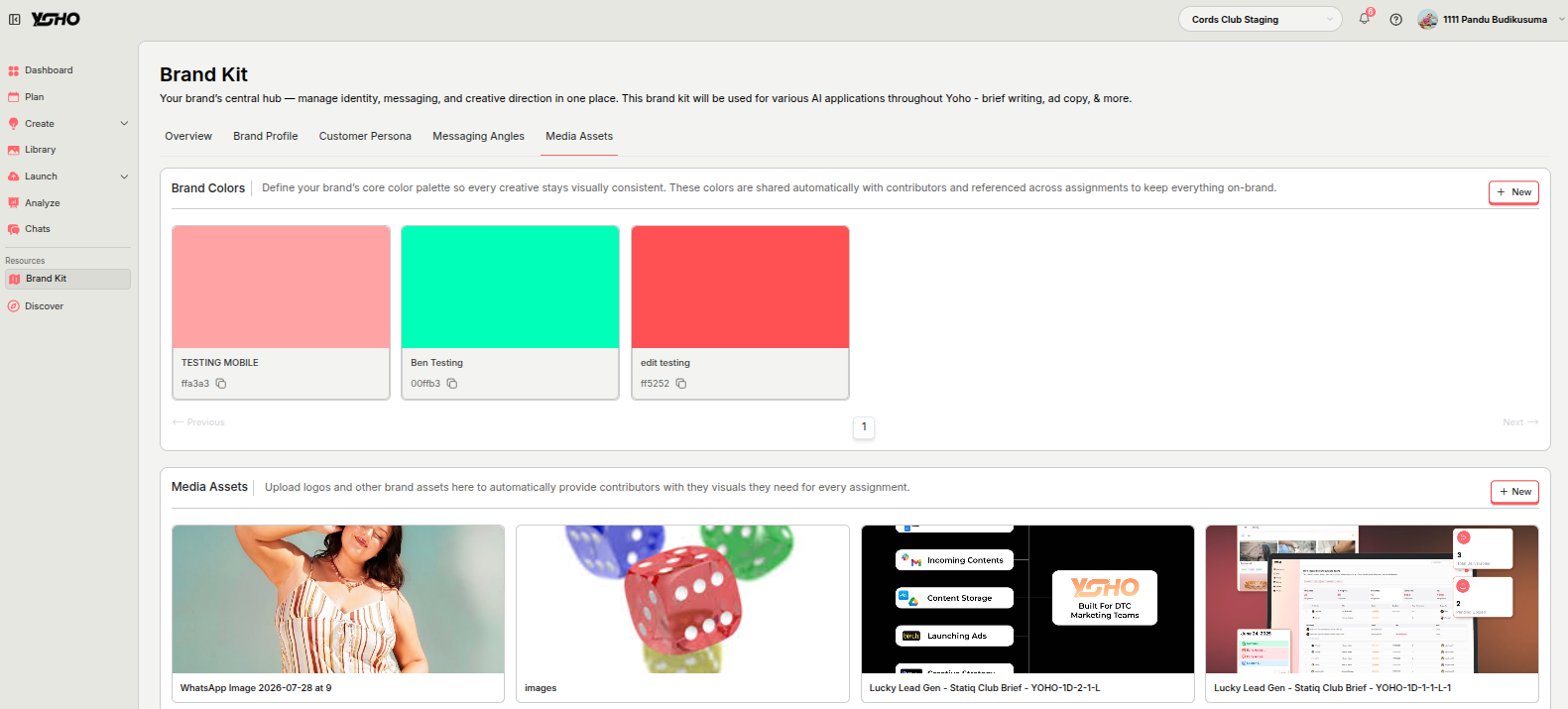The width and height of the screenshot is (1568, 709).
Task: Open the YOHO-1D-1-1-L-1 brief thumbnail
Action: tap(1372, 599)
